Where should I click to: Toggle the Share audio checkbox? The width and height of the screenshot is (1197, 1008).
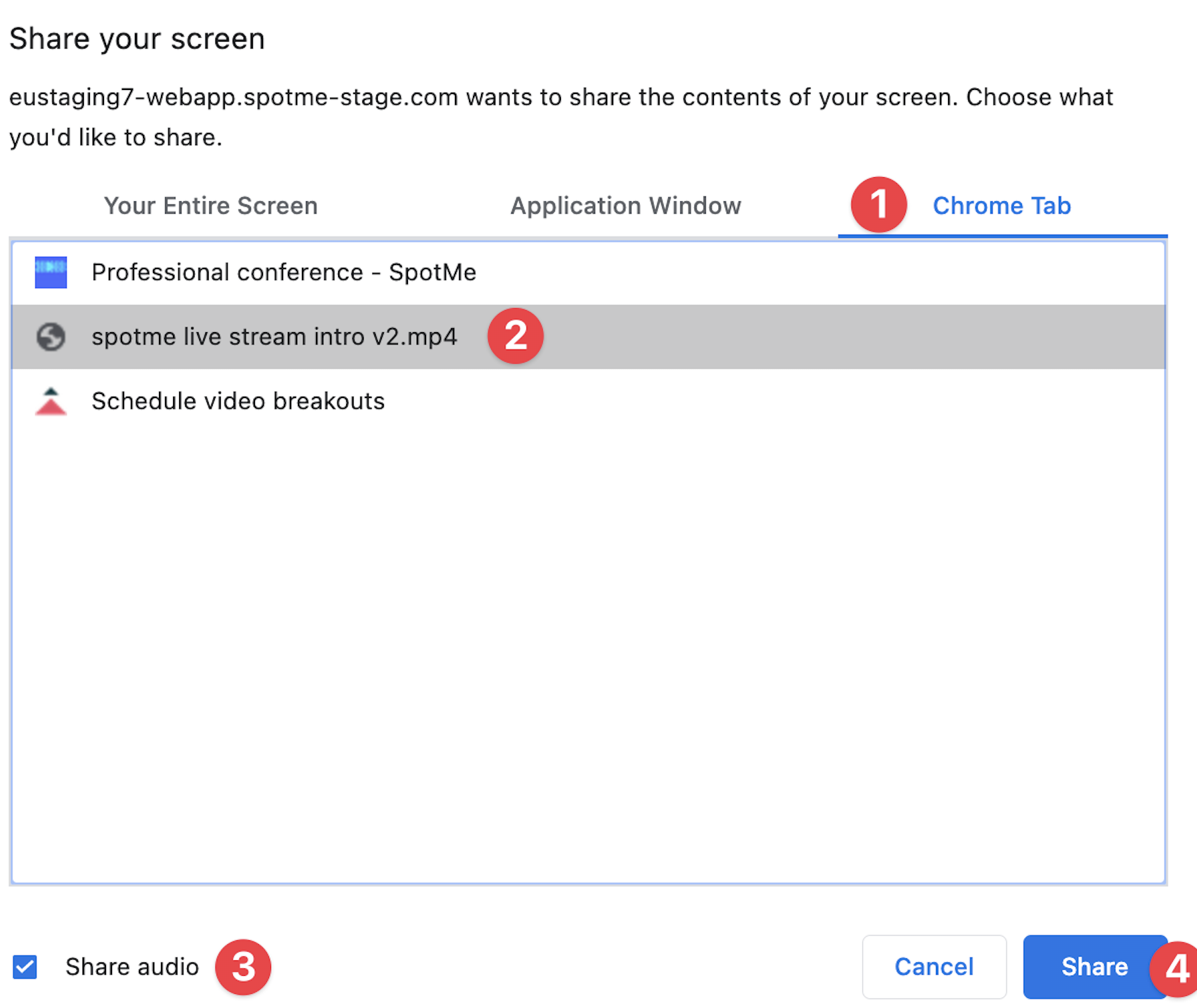click(x=25, y=967)
